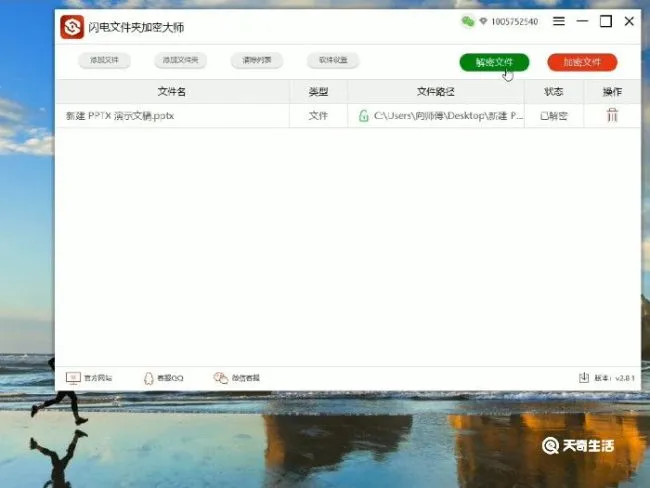Open 微信客服 chat icon in footer

coord(221,378)
